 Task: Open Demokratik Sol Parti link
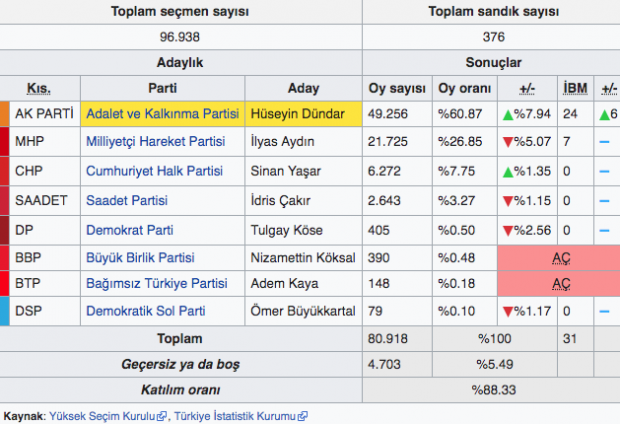click(147, 312)
